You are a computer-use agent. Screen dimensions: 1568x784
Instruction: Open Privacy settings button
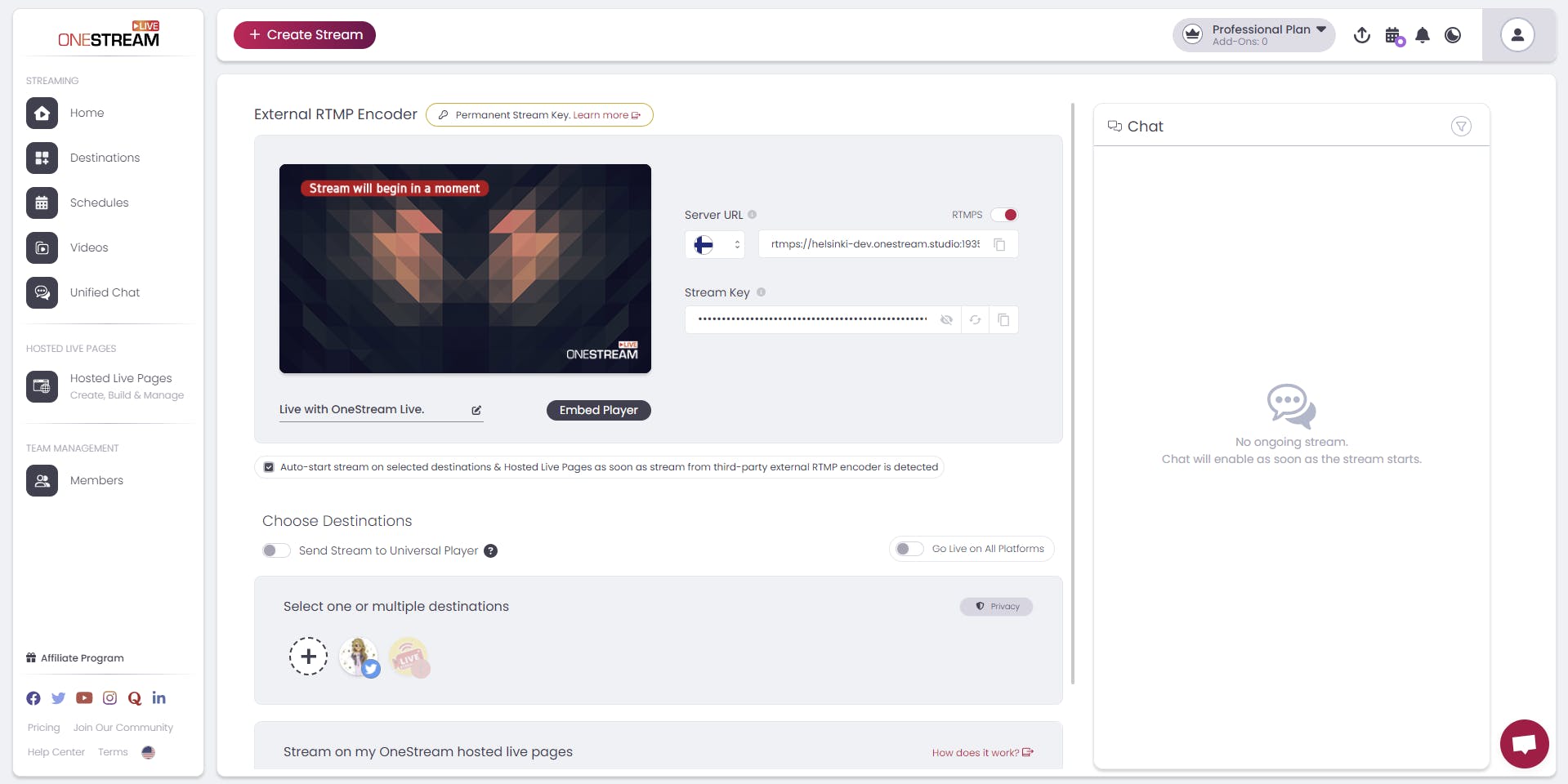997,607
